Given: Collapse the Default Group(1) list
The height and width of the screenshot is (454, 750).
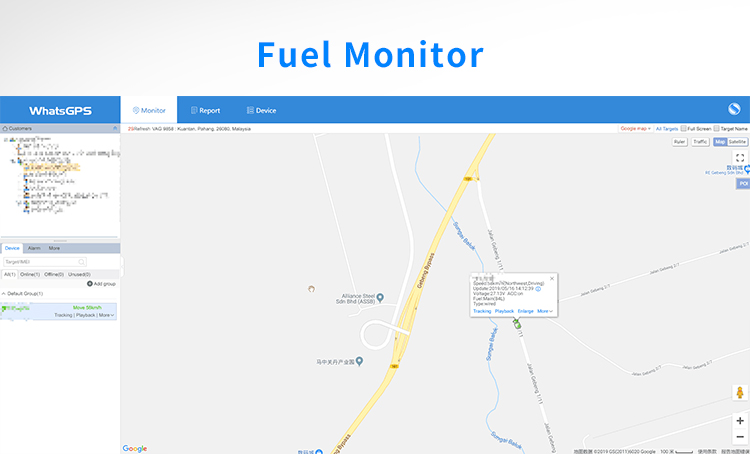Looking at the screenshot, I should 4,294.
